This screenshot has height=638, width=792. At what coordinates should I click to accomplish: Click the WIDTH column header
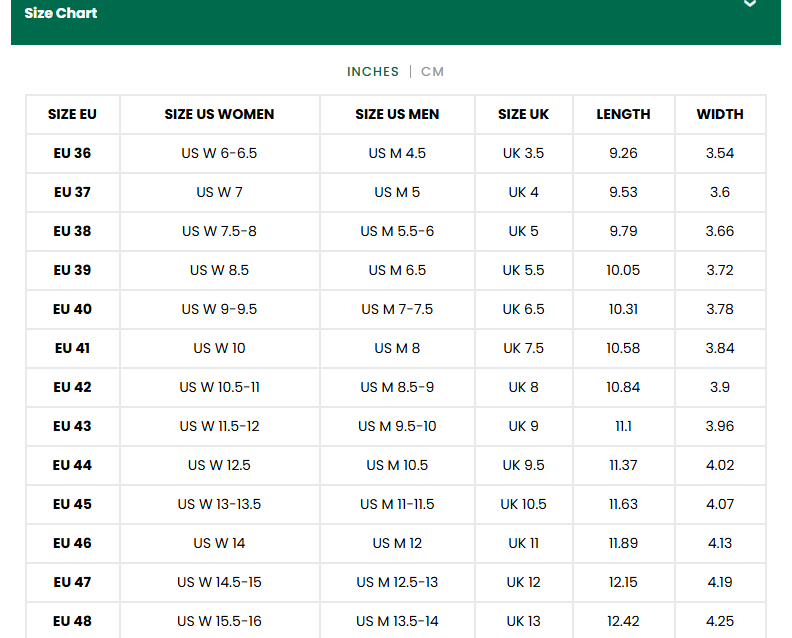(720, 114)
